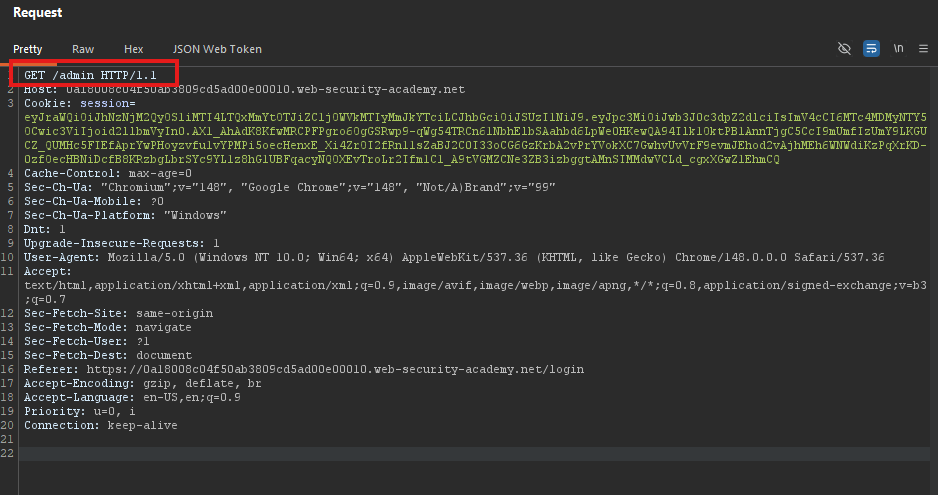Click the Referer header line

point(304,369)
